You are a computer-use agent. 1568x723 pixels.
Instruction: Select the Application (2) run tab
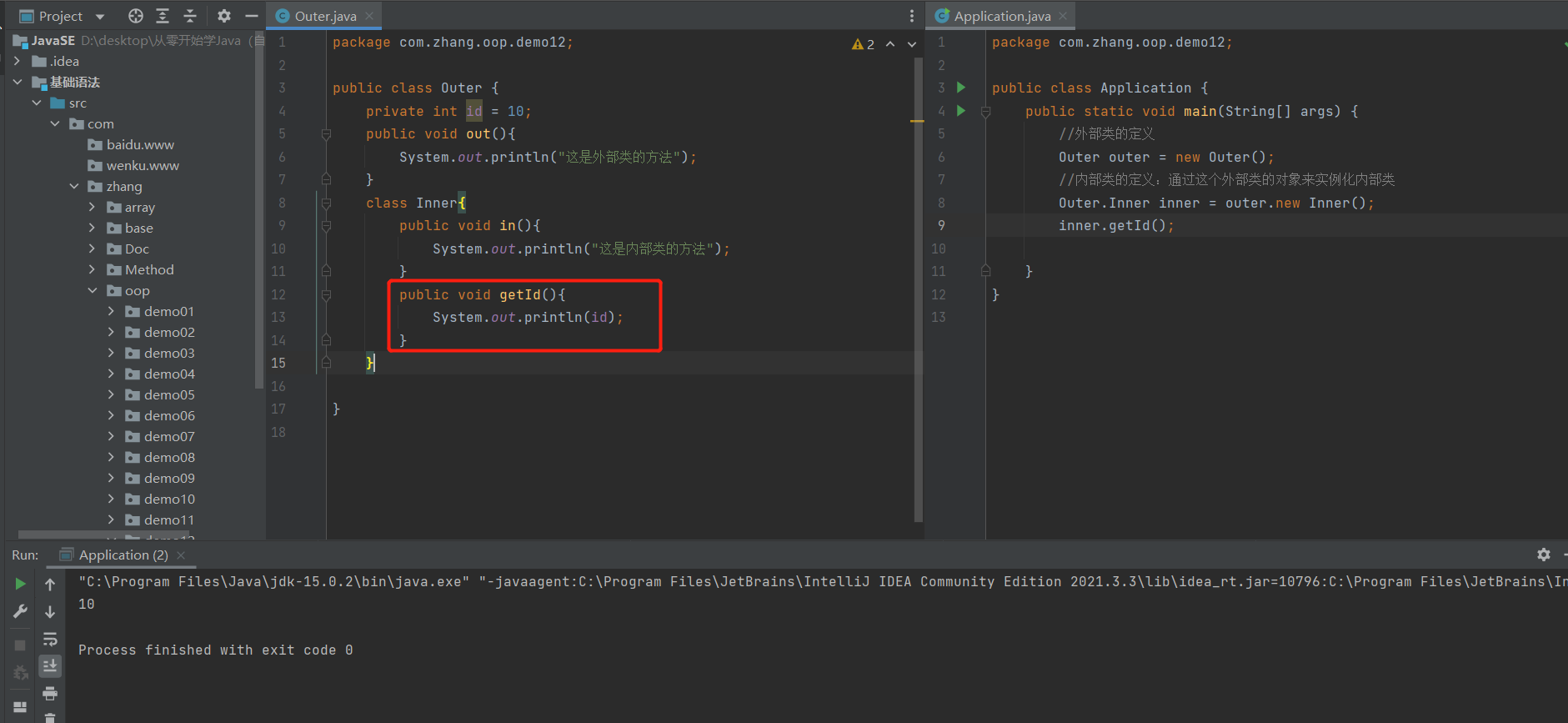point(123,555)
